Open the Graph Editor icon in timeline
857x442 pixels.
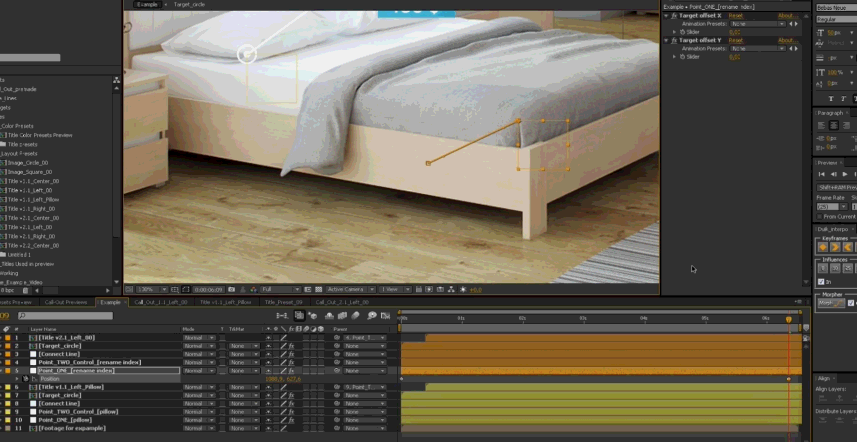point(385,316)
